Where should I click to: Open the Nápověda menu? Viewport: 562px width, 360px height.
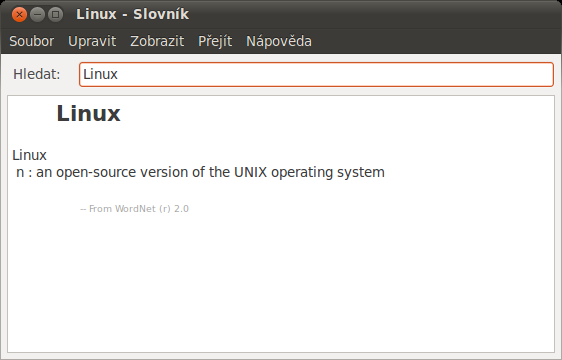pos(279,41)
